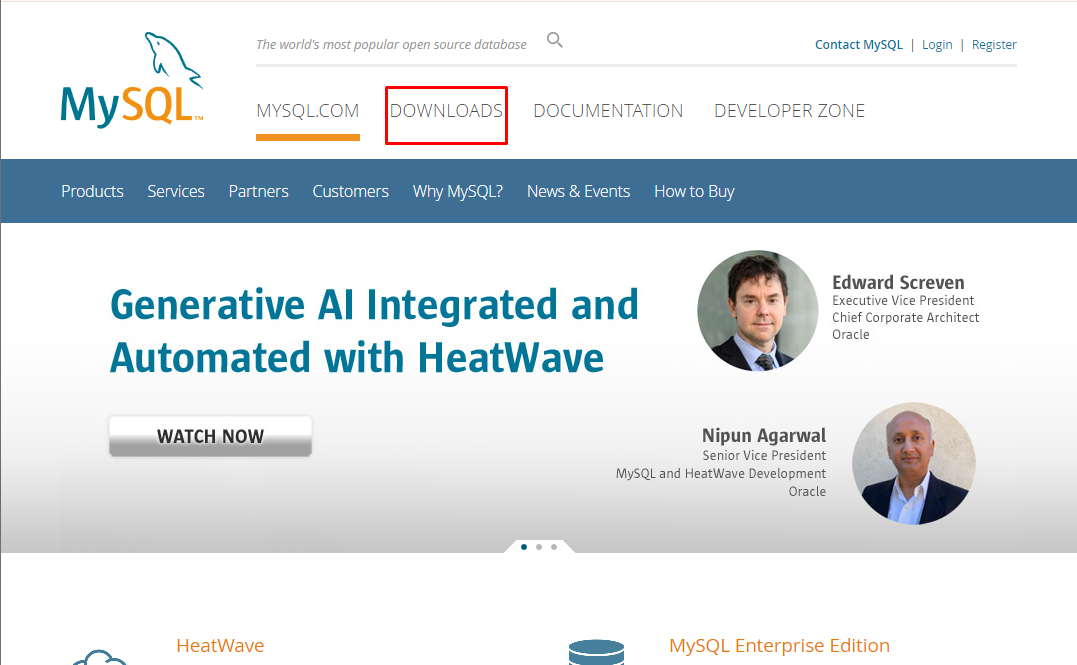Open the MYSQL.COM tab

click(308, 111)
